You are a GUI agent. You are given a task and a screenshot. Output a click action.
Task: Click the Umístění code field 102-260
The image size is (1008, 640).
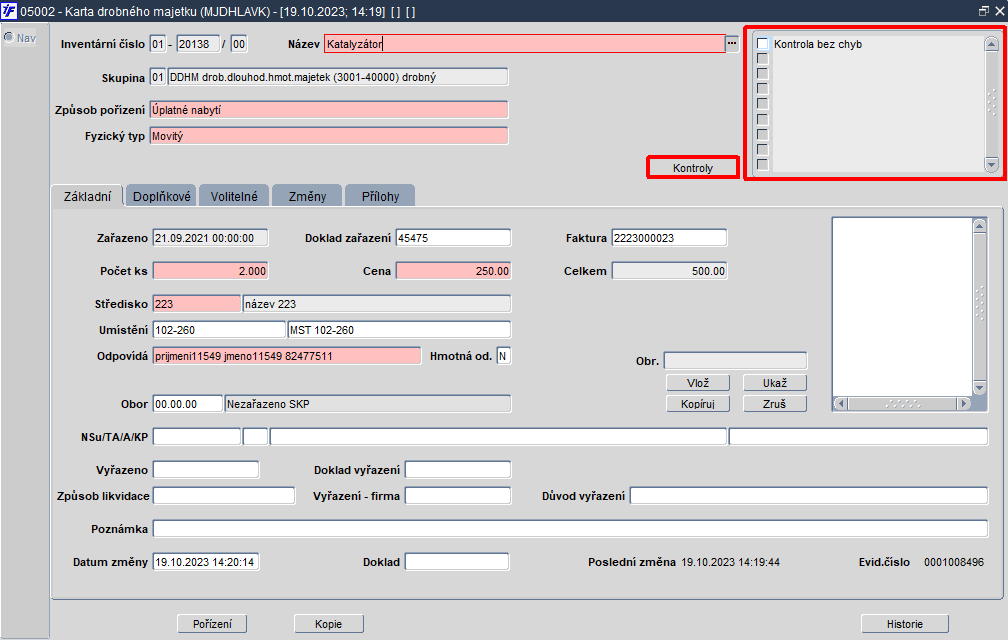219,330
